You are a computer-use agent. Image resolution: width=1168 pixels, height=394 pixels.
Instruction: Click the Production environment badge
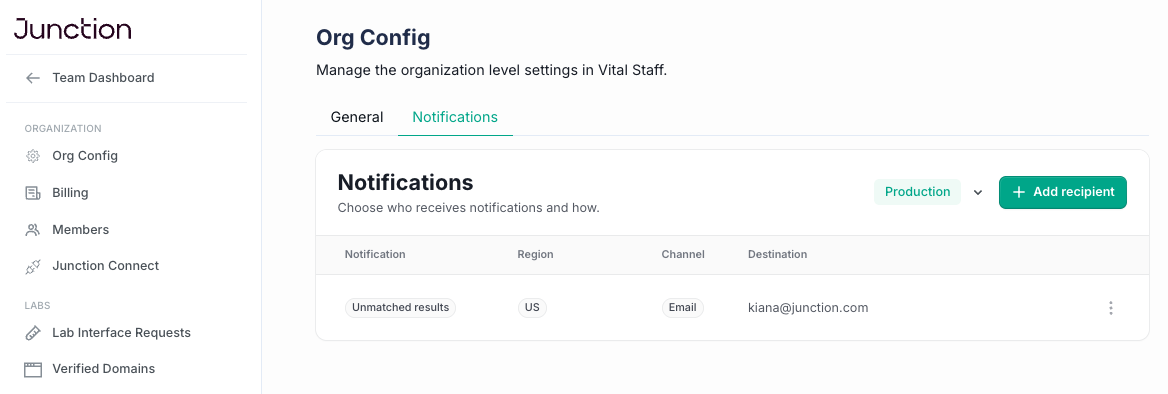click(917, 192)
